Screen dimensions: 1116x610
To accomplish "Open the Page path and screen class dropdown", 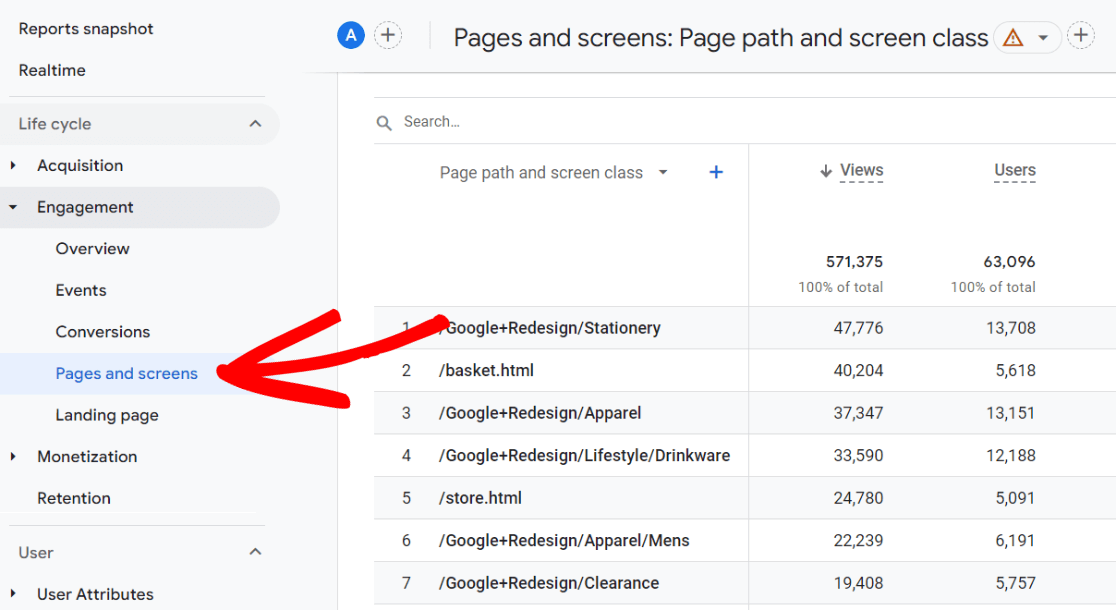I will (663, 172).
